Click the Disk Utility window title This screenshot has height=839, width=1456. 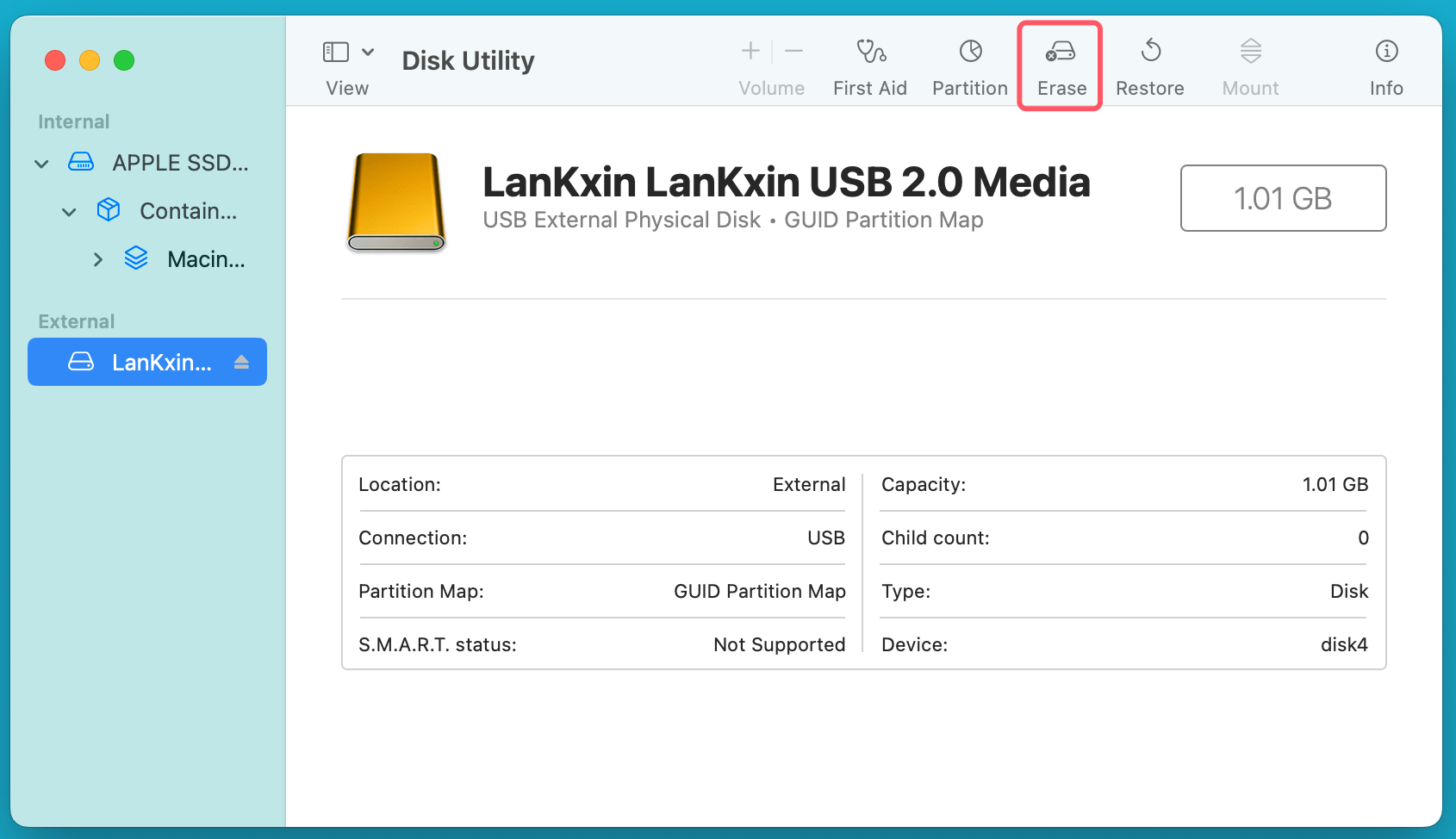tap(468, 60)
